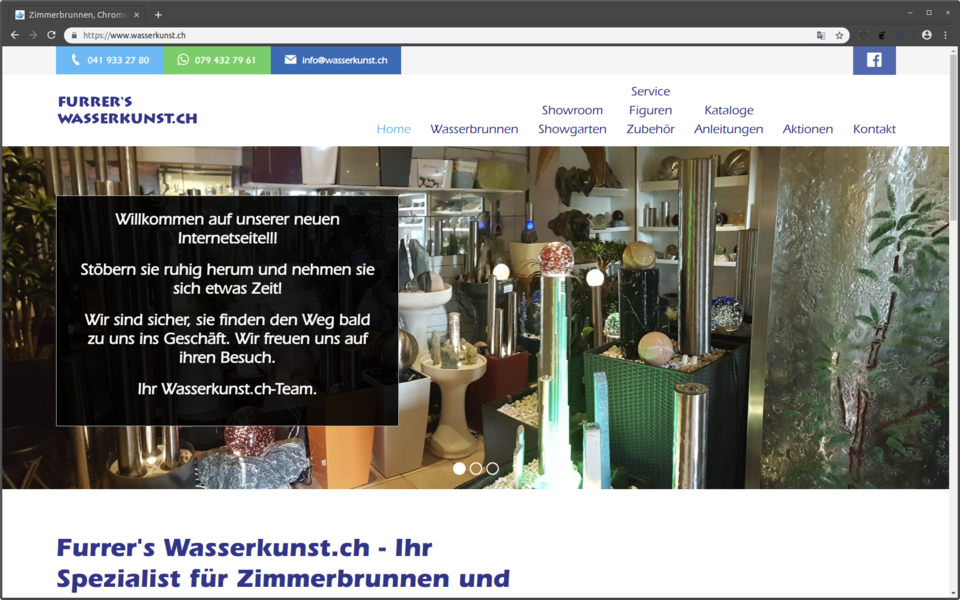Click the Furrer's Wasserkunst.ch logo
This screenshot has width=960, height=600.
tap(127, 110)
